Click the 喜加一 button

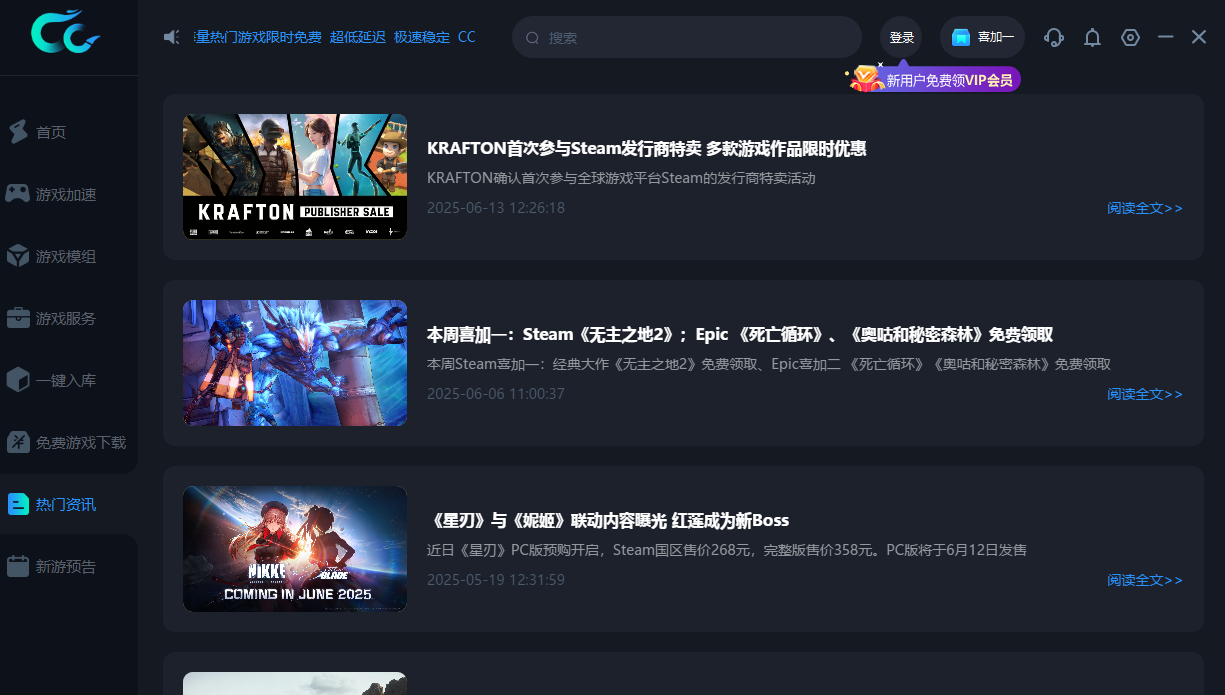982,37
